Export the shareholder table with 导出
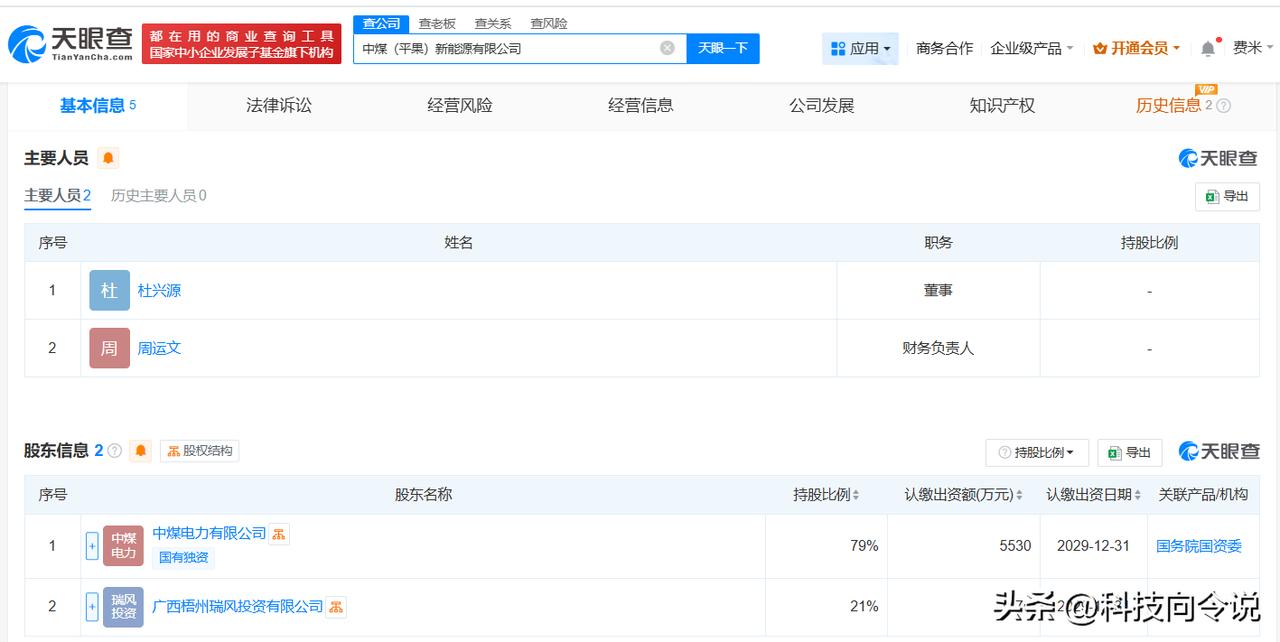Image resolution: width=1280 pixels, height=642 pixels. coord(1130,452)
